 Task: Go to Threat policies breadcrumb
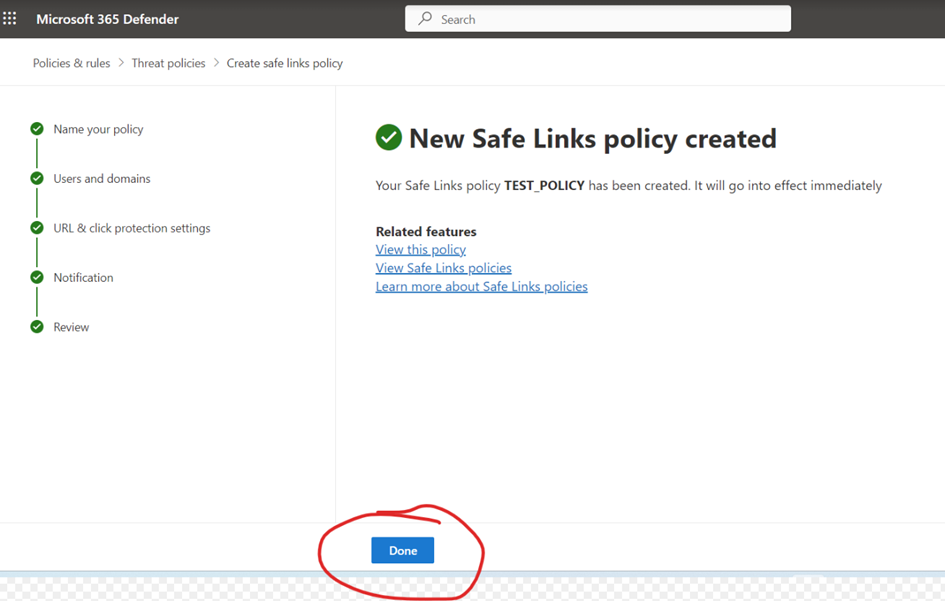pyautogui.click(x=168, y=63)
